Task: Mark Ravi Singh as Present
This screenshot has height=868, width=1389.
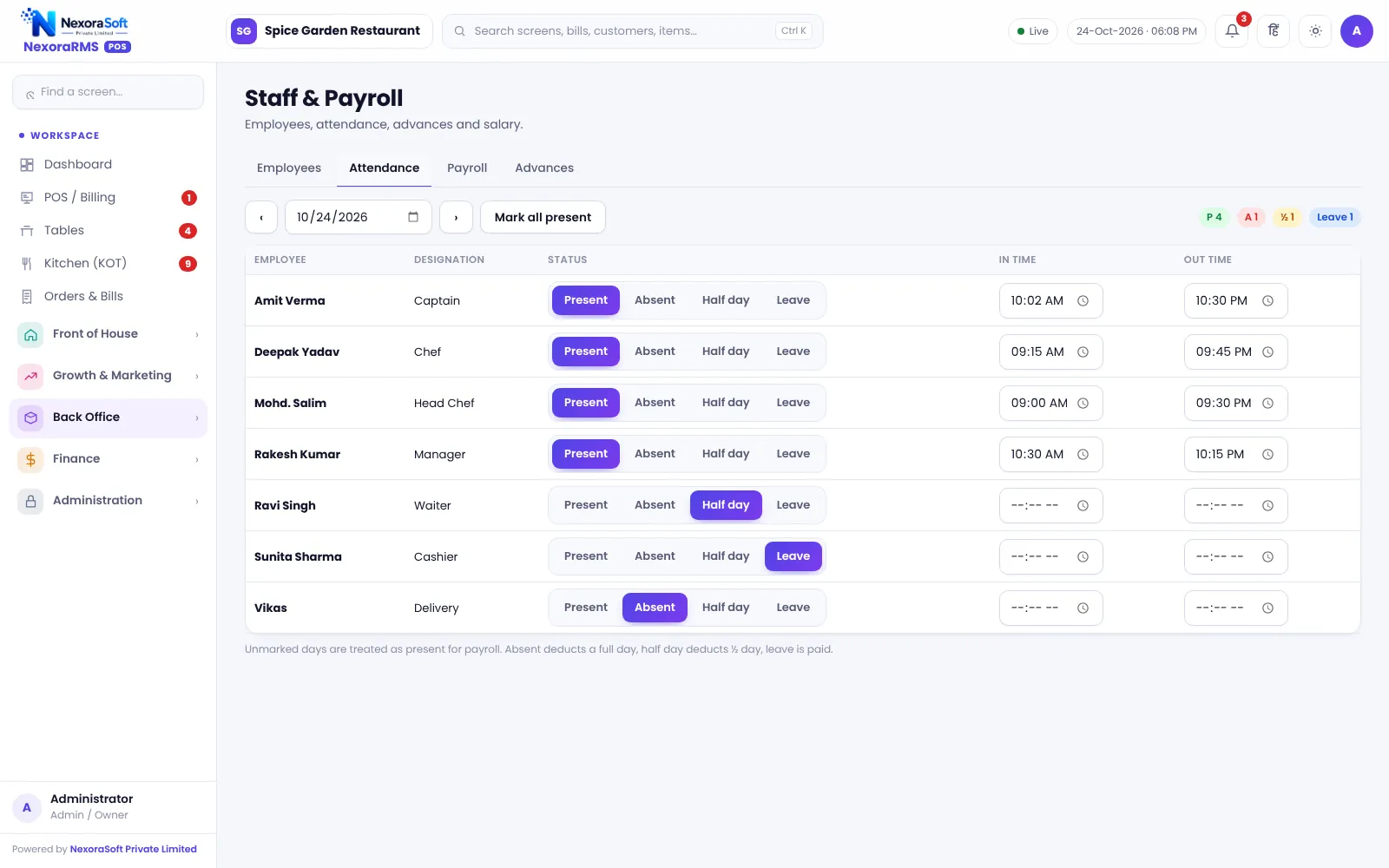Action: click(x=586, y=505)
